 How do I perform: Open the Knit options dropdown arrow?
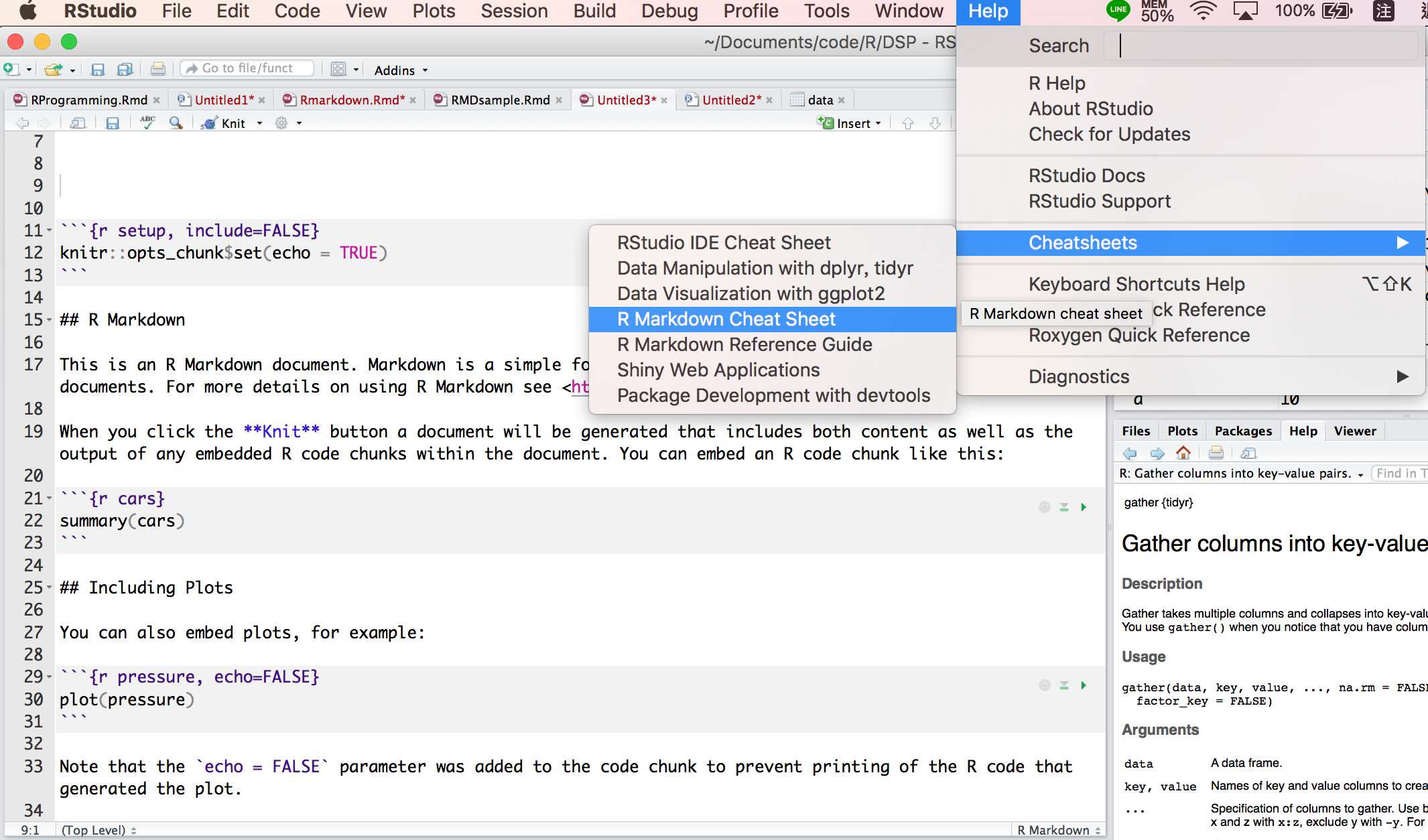tap(259, 124)
